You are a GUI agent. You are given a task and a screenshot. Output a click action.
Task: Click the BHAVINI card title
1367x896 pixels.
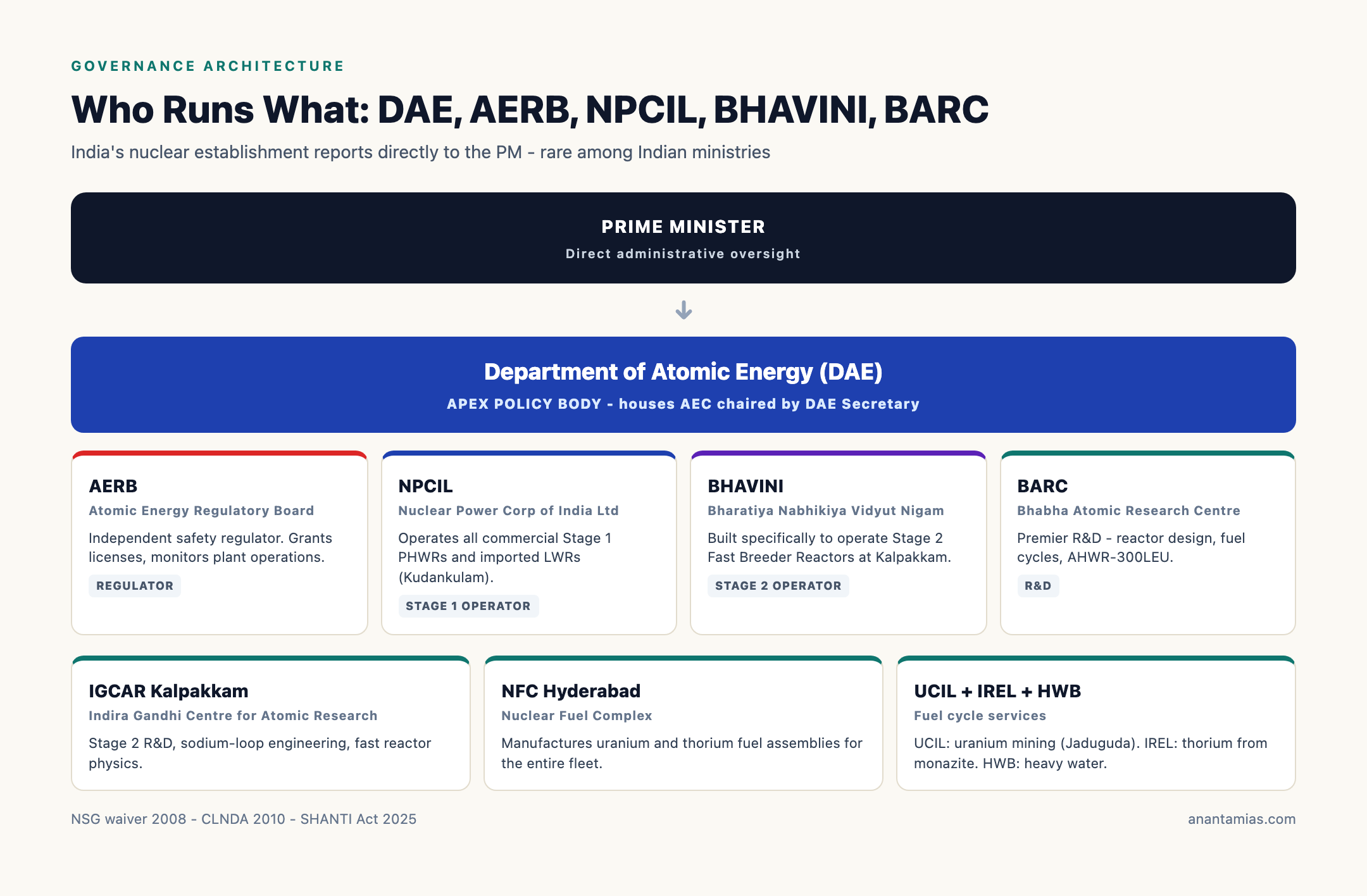pos(746,486)
